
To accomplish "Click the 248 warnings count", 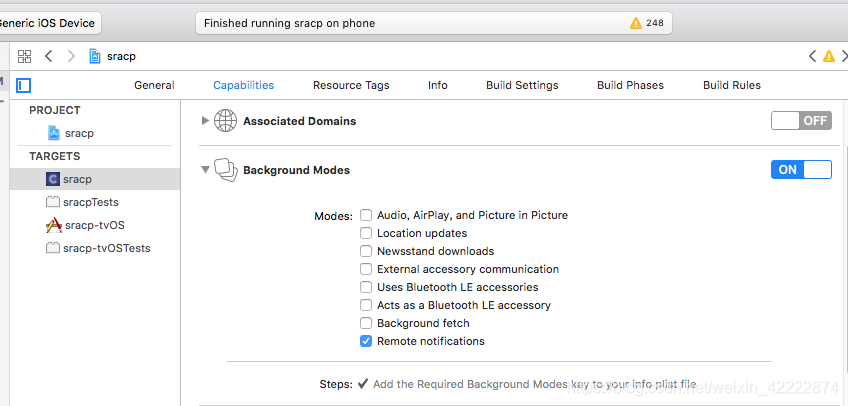I will pyautogui.click(x=654, y=23).
